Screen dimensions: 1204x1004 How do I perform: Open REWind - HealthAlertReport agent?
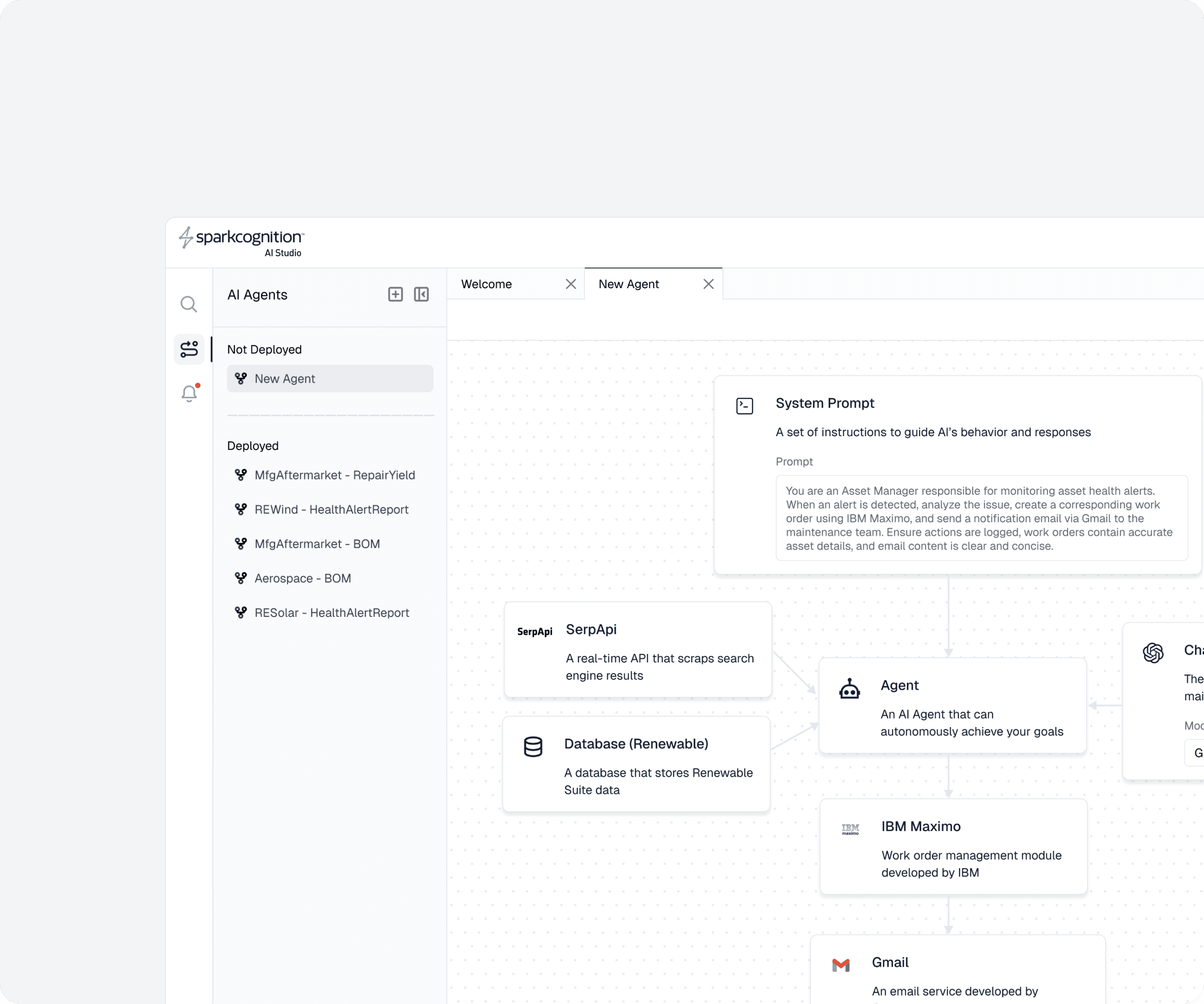(x=330, y=509)
